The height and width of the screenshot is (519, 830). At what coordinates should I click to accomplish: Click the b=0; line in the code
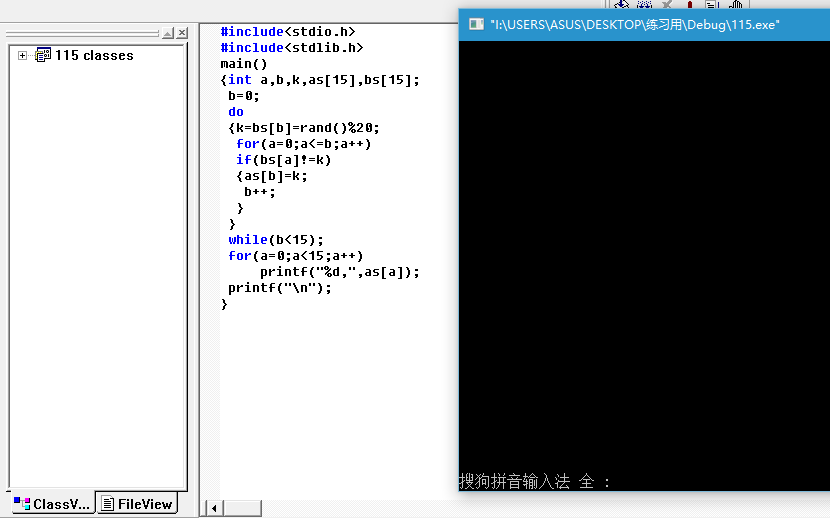coord(243,96)
